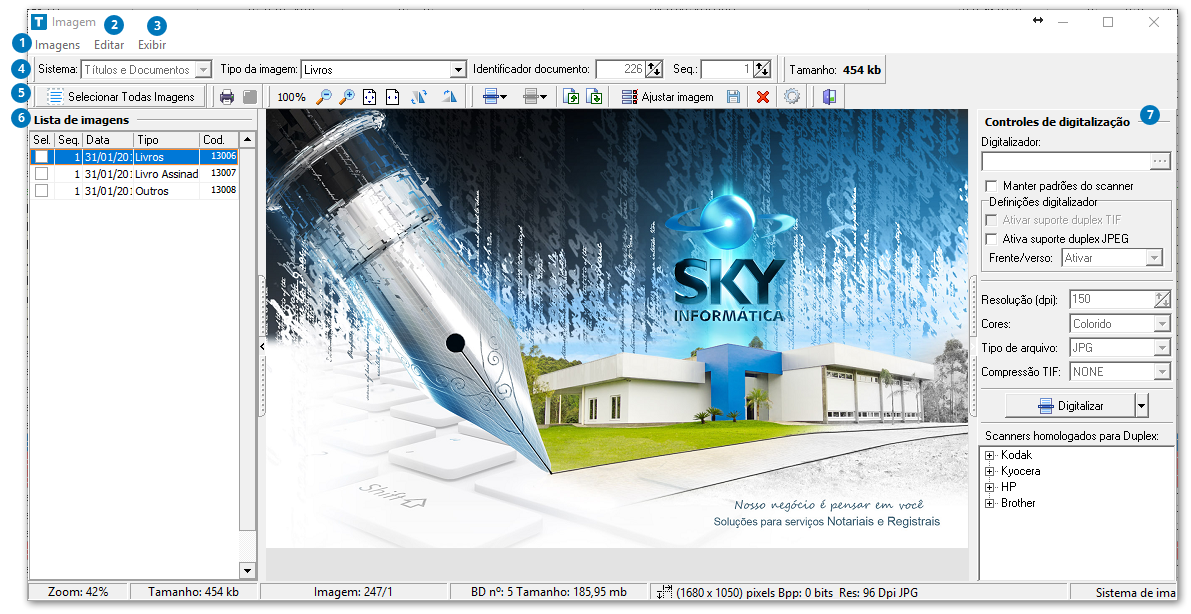
Task: Click the Identificador documento stepper arrows
Action: (x=654, y=70)
